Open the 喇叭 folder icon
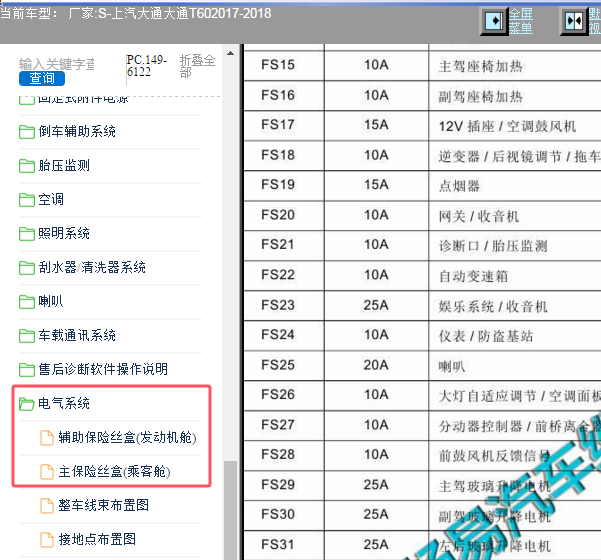 pos(27,302)
